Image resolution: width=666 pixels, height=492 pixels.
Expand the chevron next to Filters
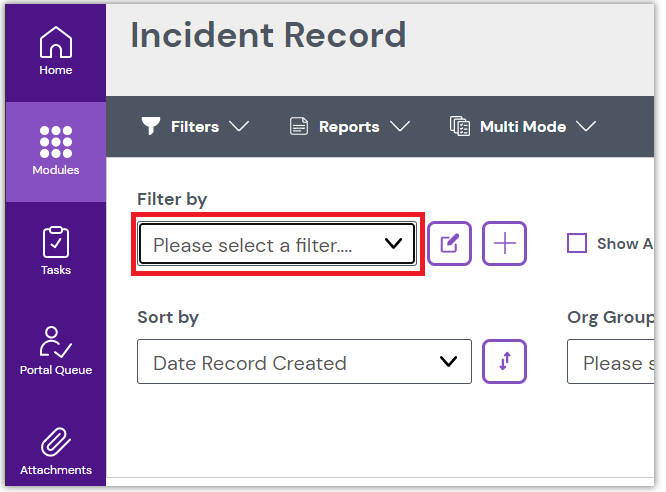point(238,127)
